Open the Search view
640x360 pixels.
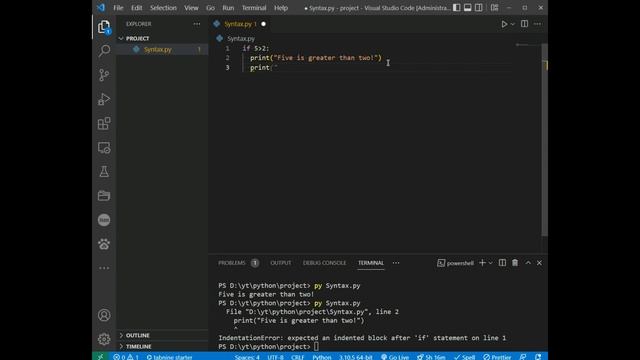[x=104, y=51]
